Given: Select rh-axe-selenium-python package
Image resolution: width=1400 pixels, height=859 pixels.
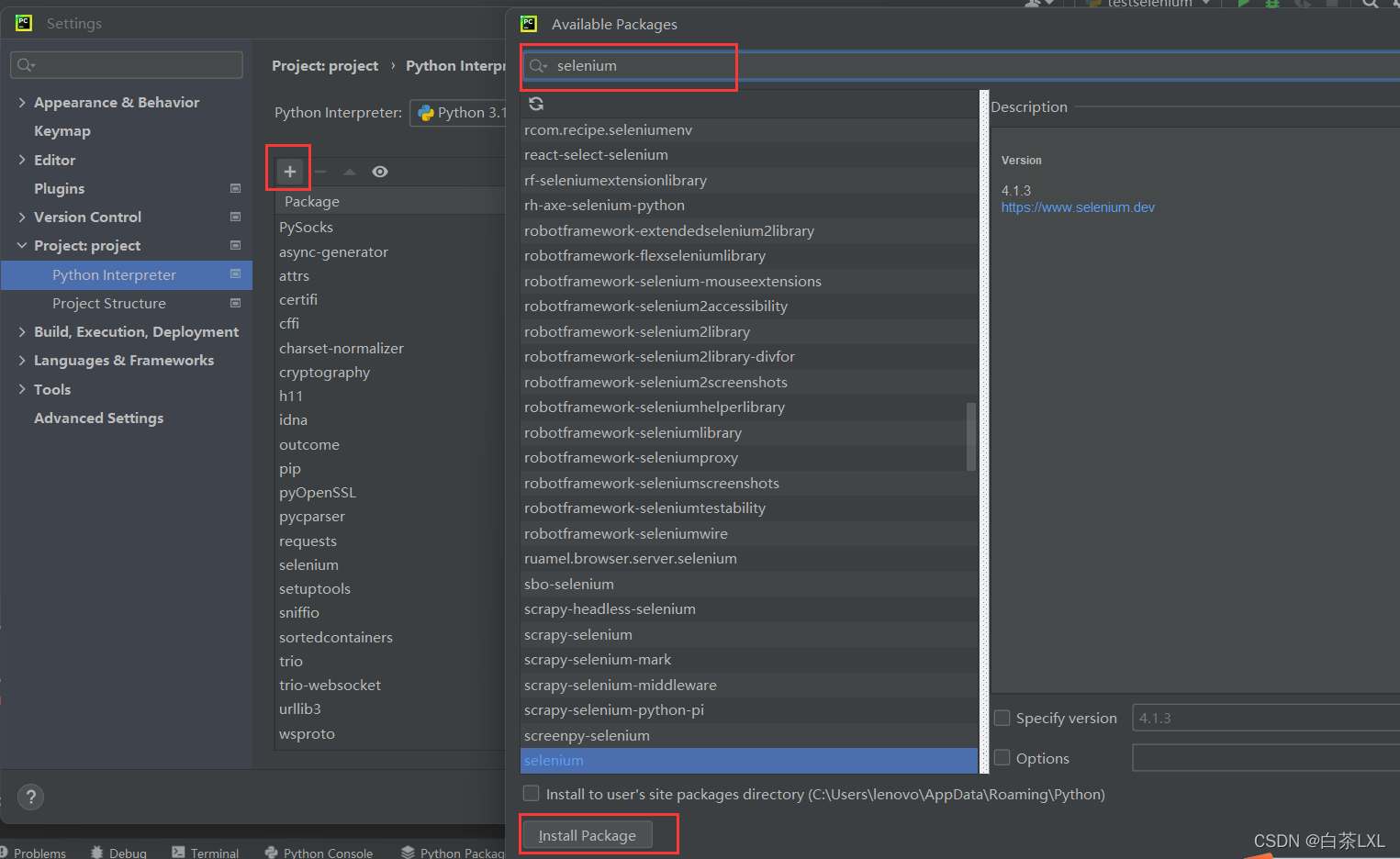Looking at the screenshot, I should (749, 205).
